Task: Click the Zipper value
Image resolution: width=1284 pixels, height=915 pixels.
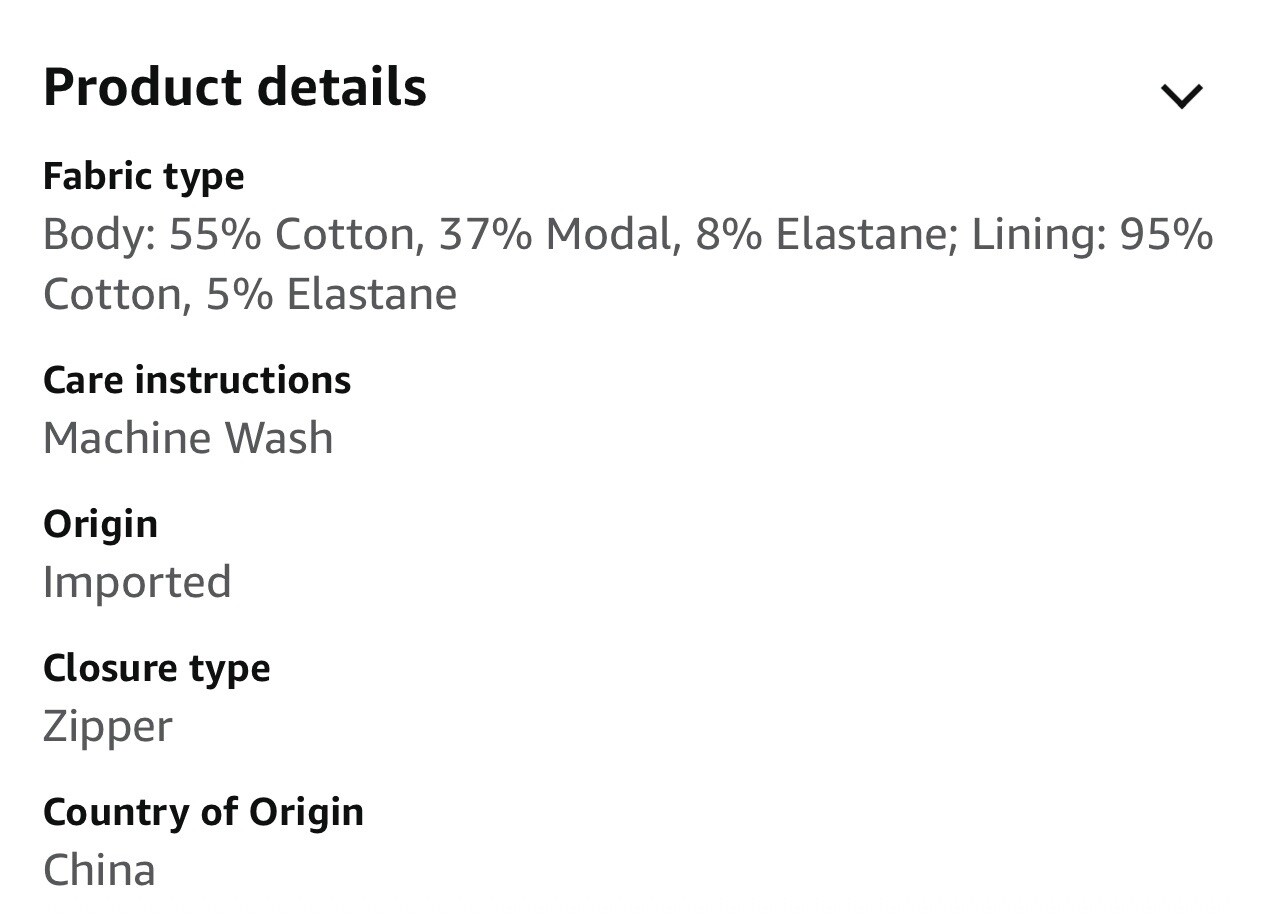Action: pyautogui.click(x=108, y=728)
